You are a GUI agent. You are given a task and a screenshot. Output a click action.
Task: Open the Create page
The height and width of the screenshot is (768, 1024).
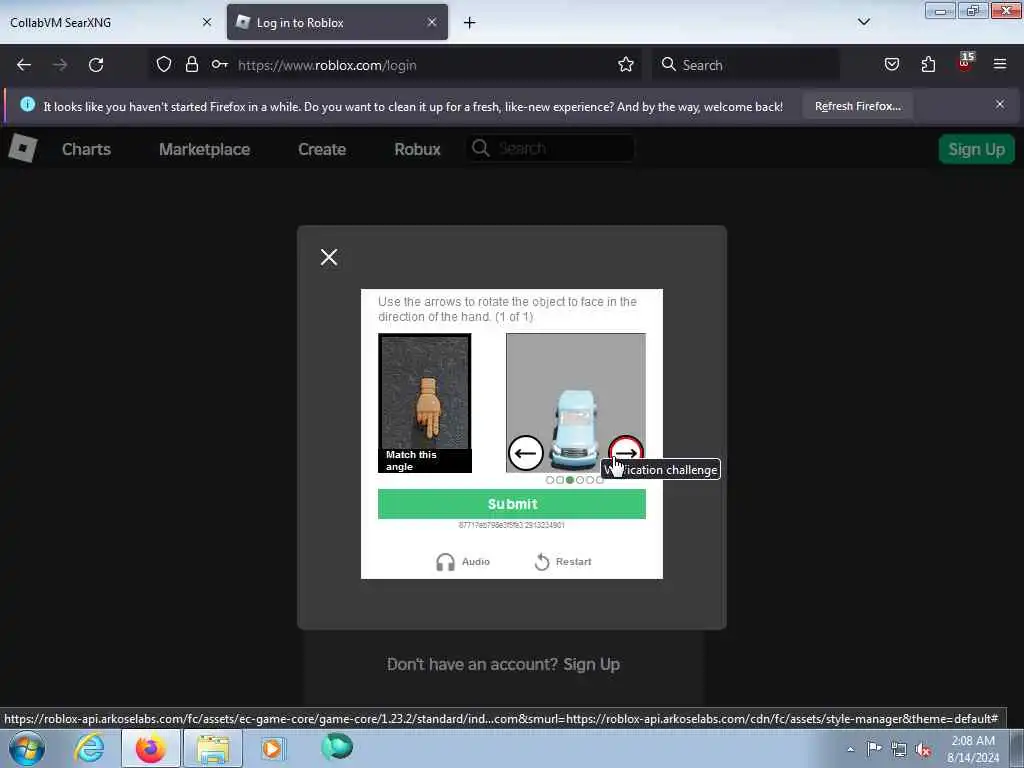[322, 150]
